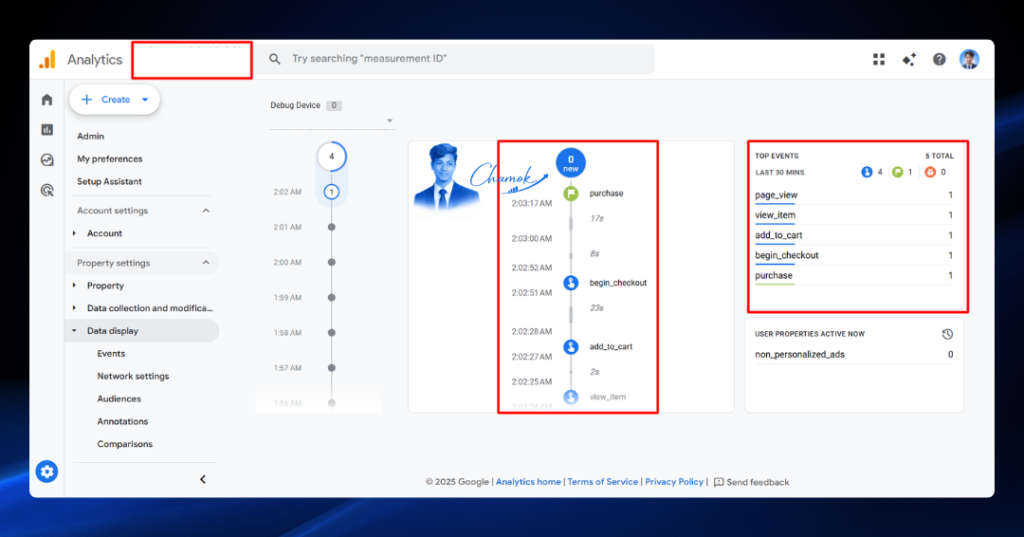The height and width of the screenshot is (537, 1024).
Task: Open the Privacy Policy link
Action: coord(674,481)
